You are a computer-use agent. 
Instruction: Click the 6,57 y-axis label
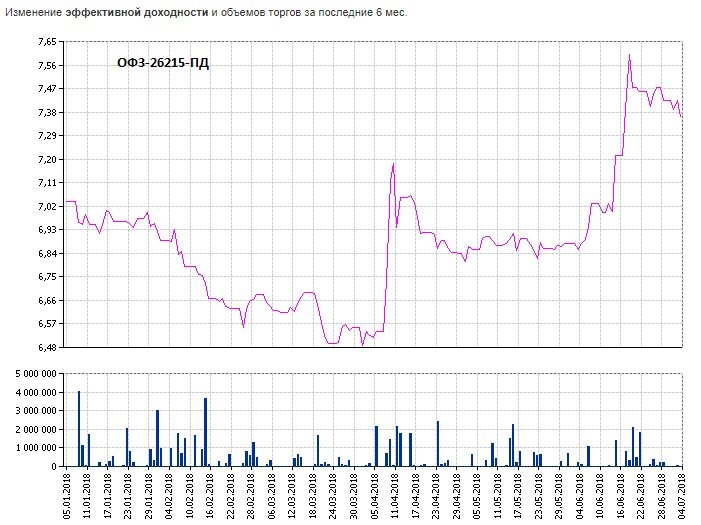coord(47,324)
